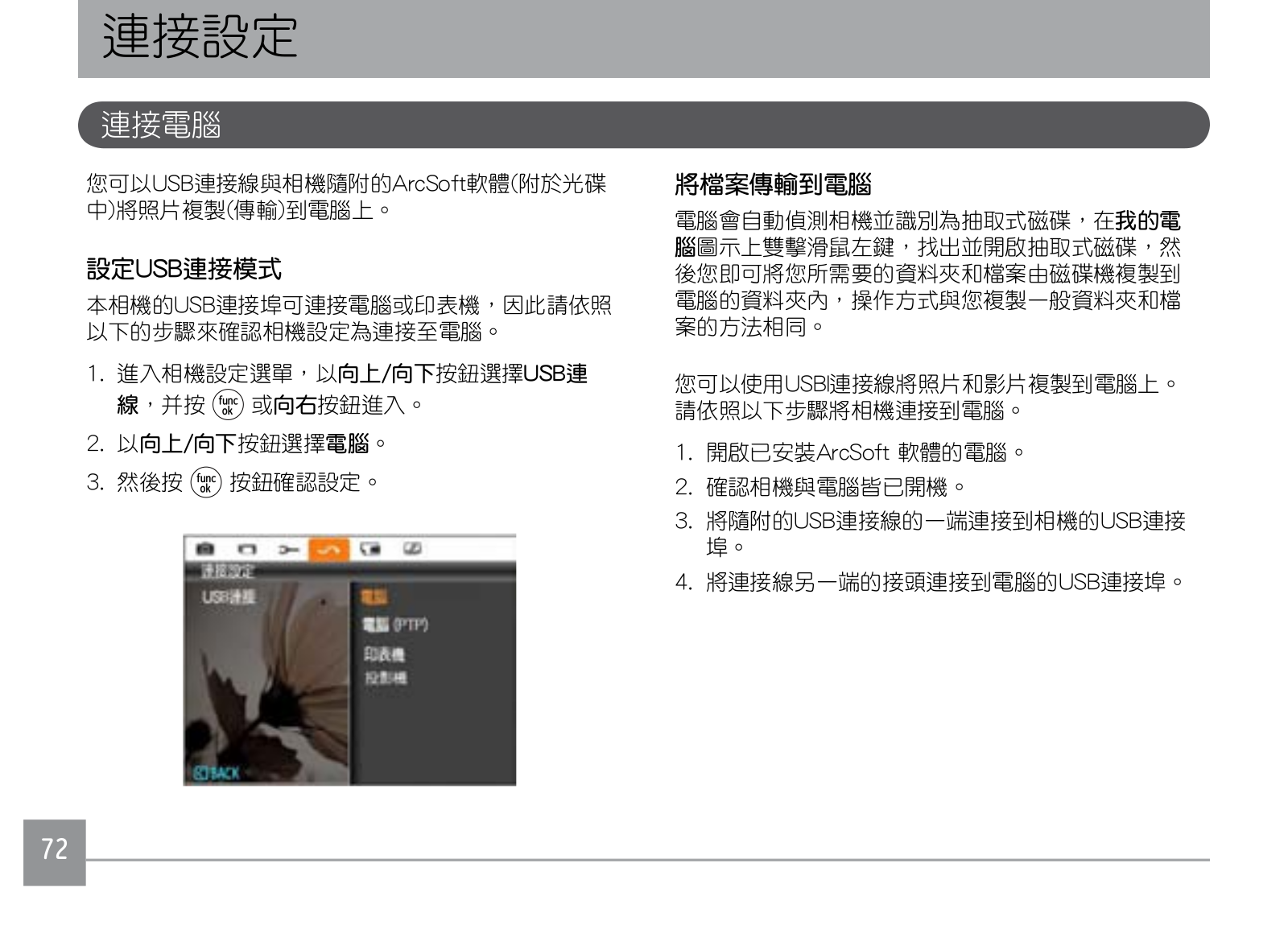
Task: Click the func/ok icon in step 3
Action: click(x=206, y=482)
